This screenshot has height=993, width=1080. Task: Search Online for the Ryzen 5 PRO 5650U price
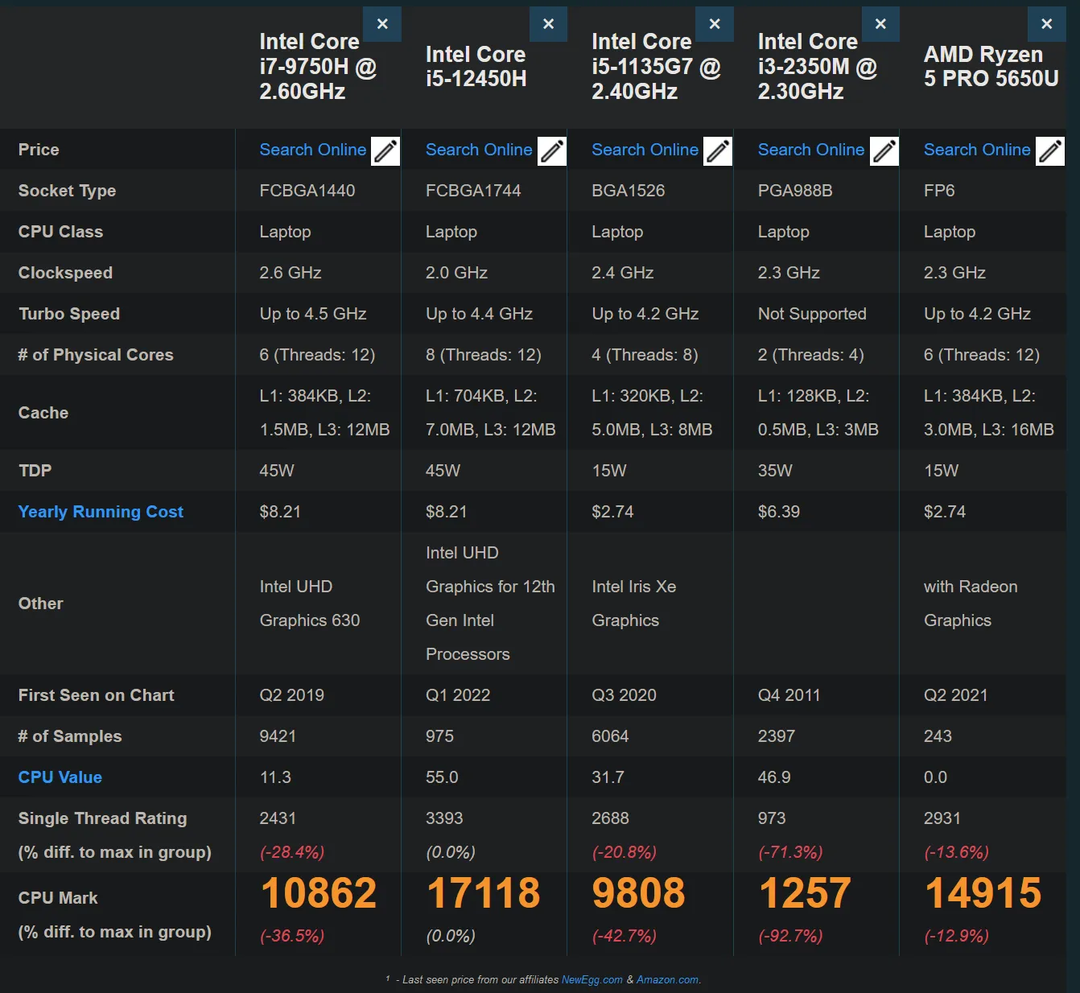coord(976,150)
